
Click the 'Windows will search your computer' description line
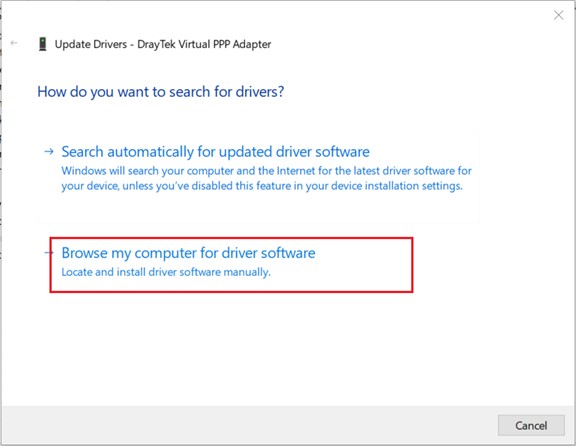(x=266, y=171)
